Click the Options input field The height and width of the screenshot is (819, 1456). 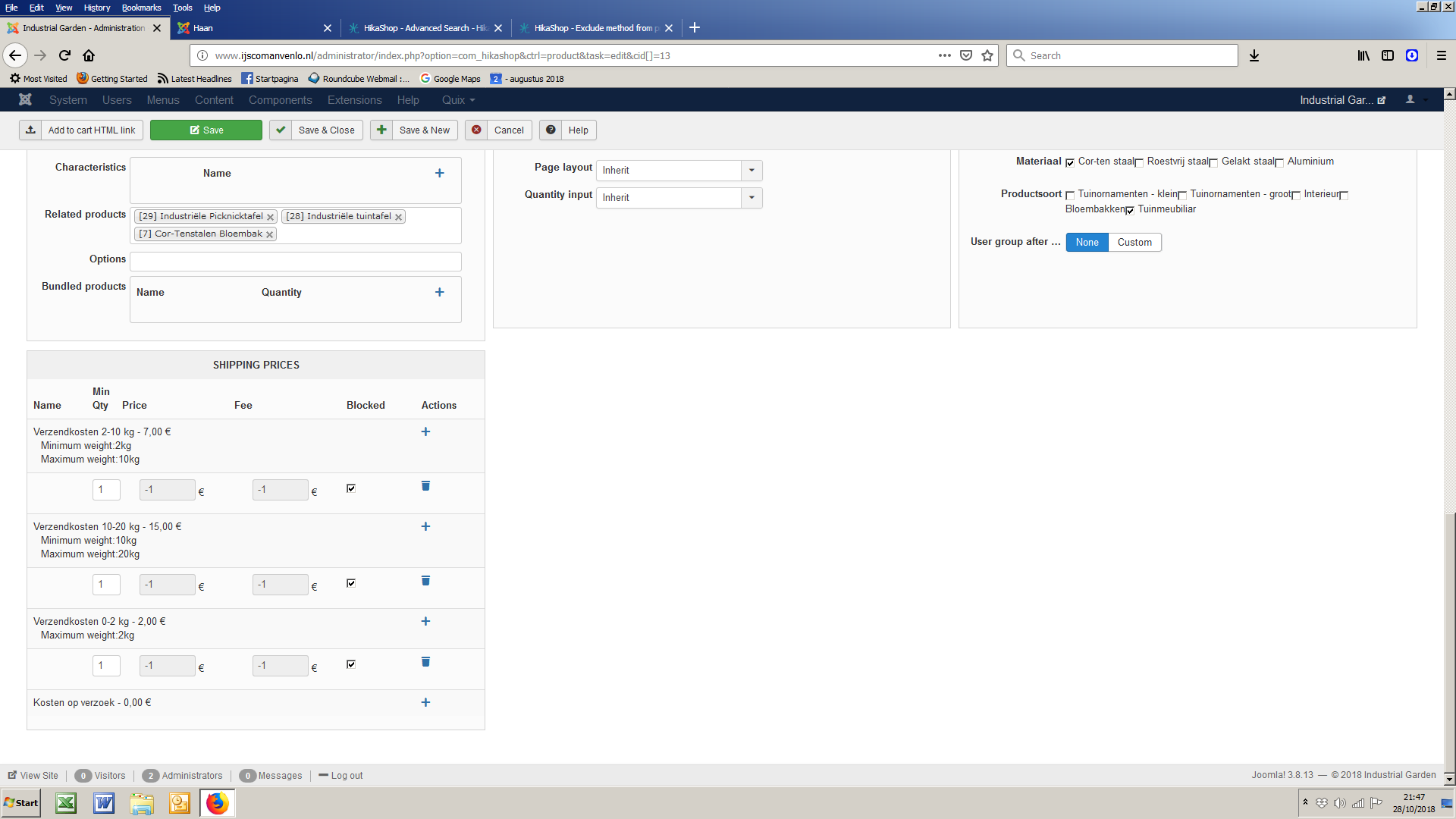(295, 262)
